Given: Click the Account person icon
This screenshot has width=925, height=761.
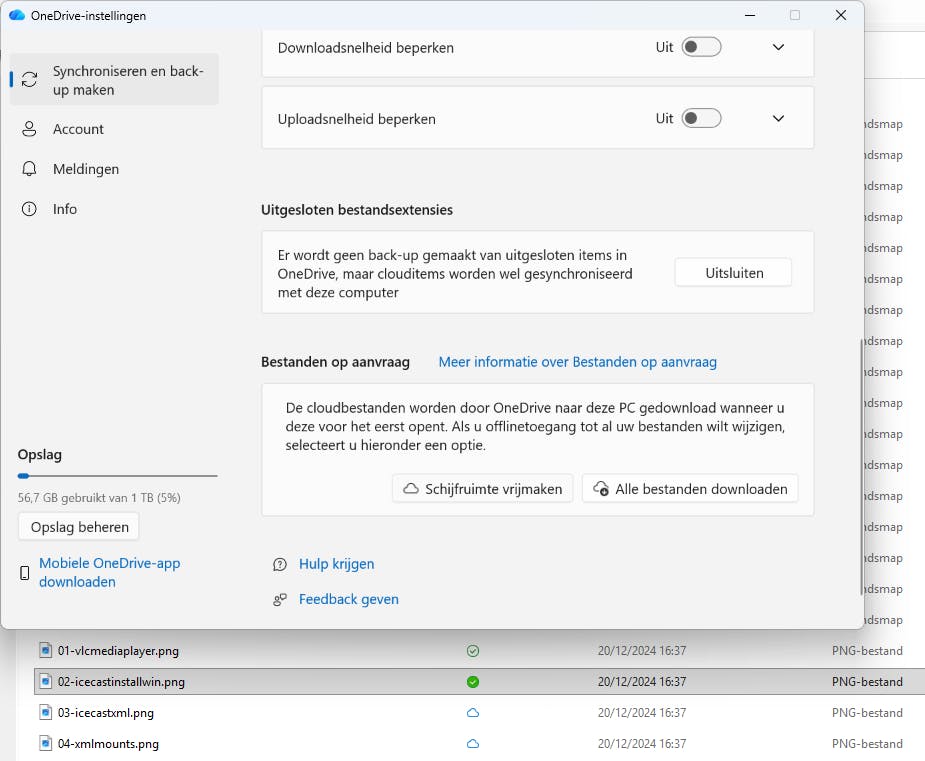Looking at the screenshot, I should 30,129.
